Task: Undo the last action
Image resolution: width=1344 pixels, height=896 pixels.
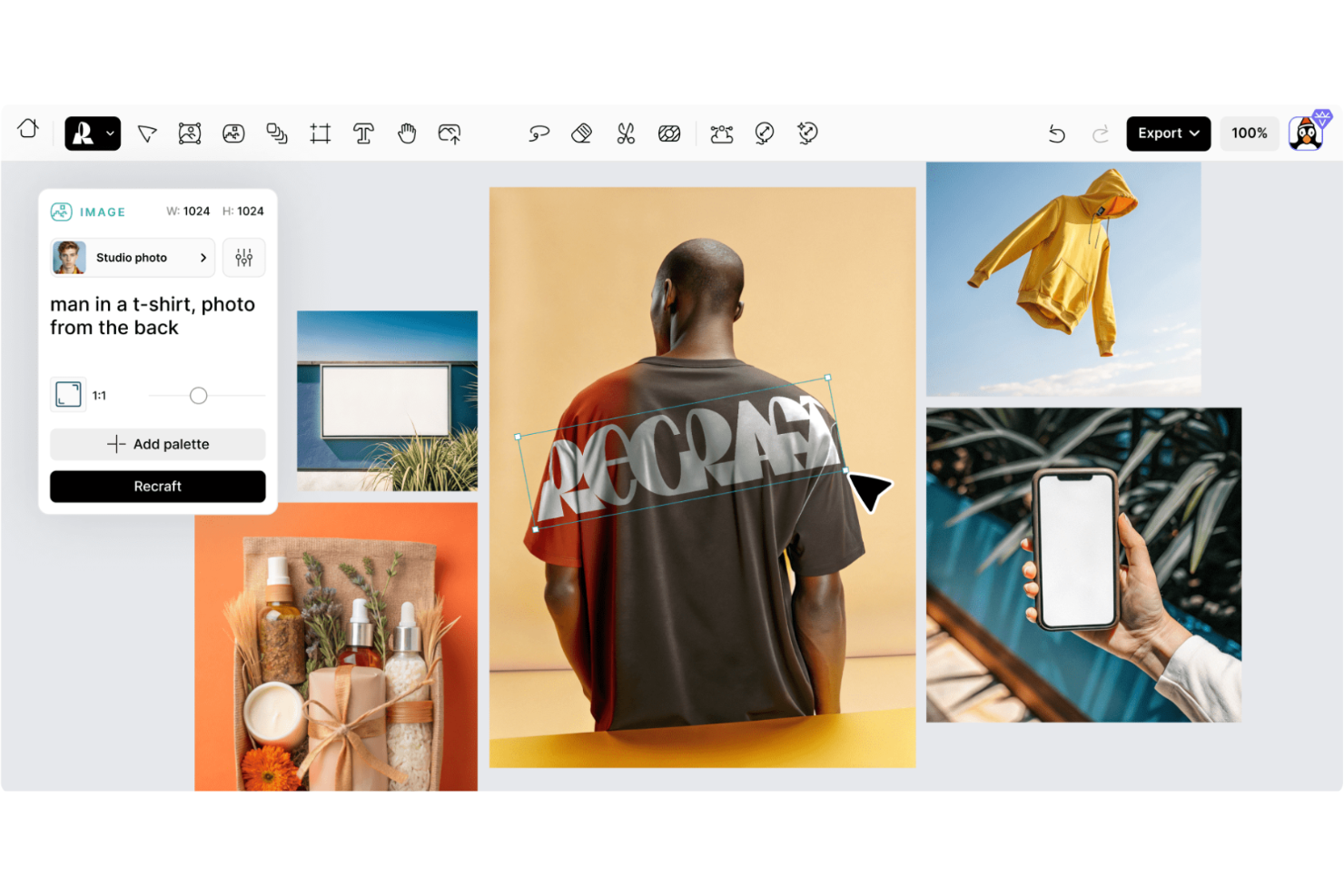Action: 1056,134
